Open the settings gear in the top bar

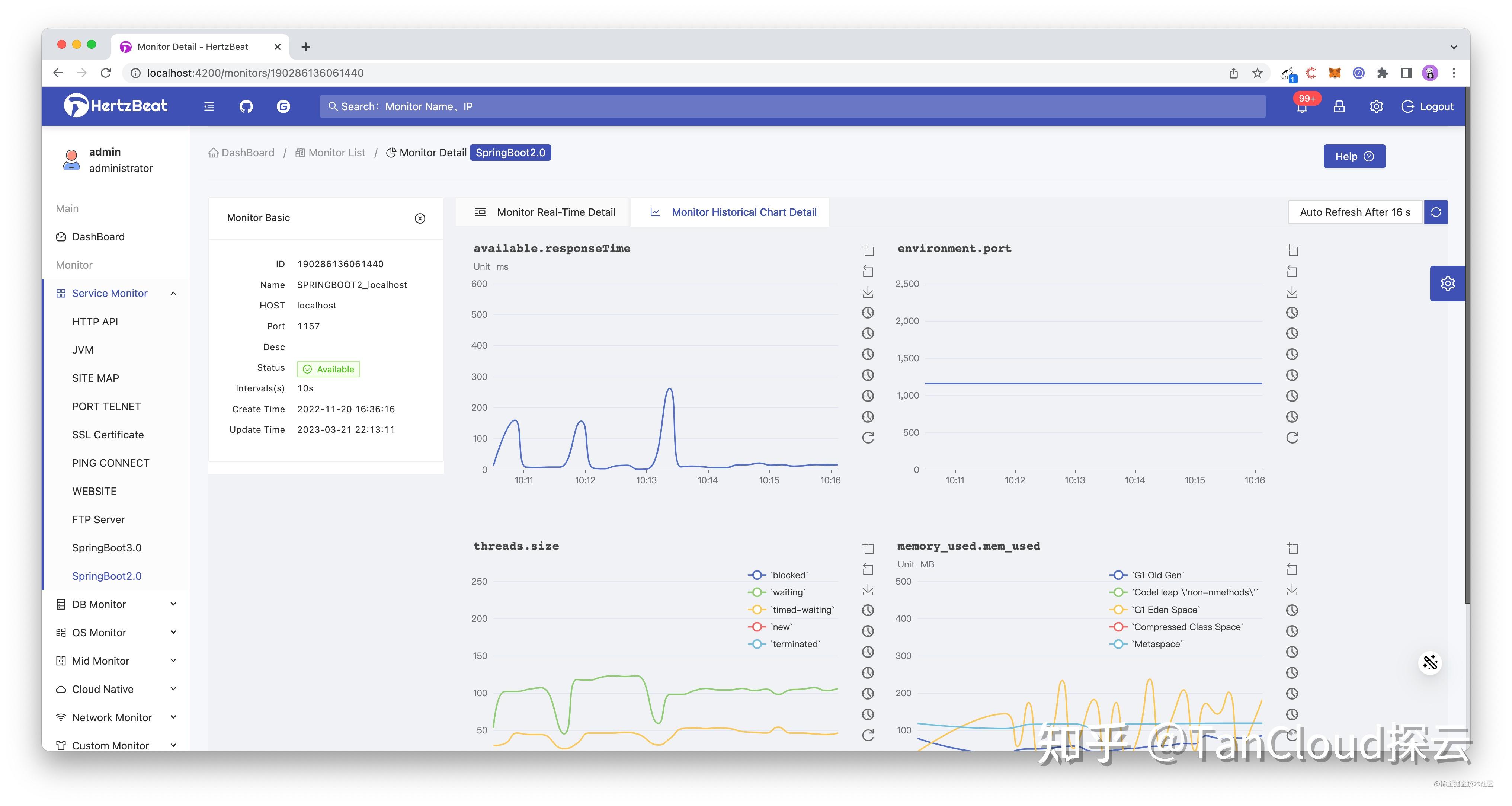point(1376,106)
